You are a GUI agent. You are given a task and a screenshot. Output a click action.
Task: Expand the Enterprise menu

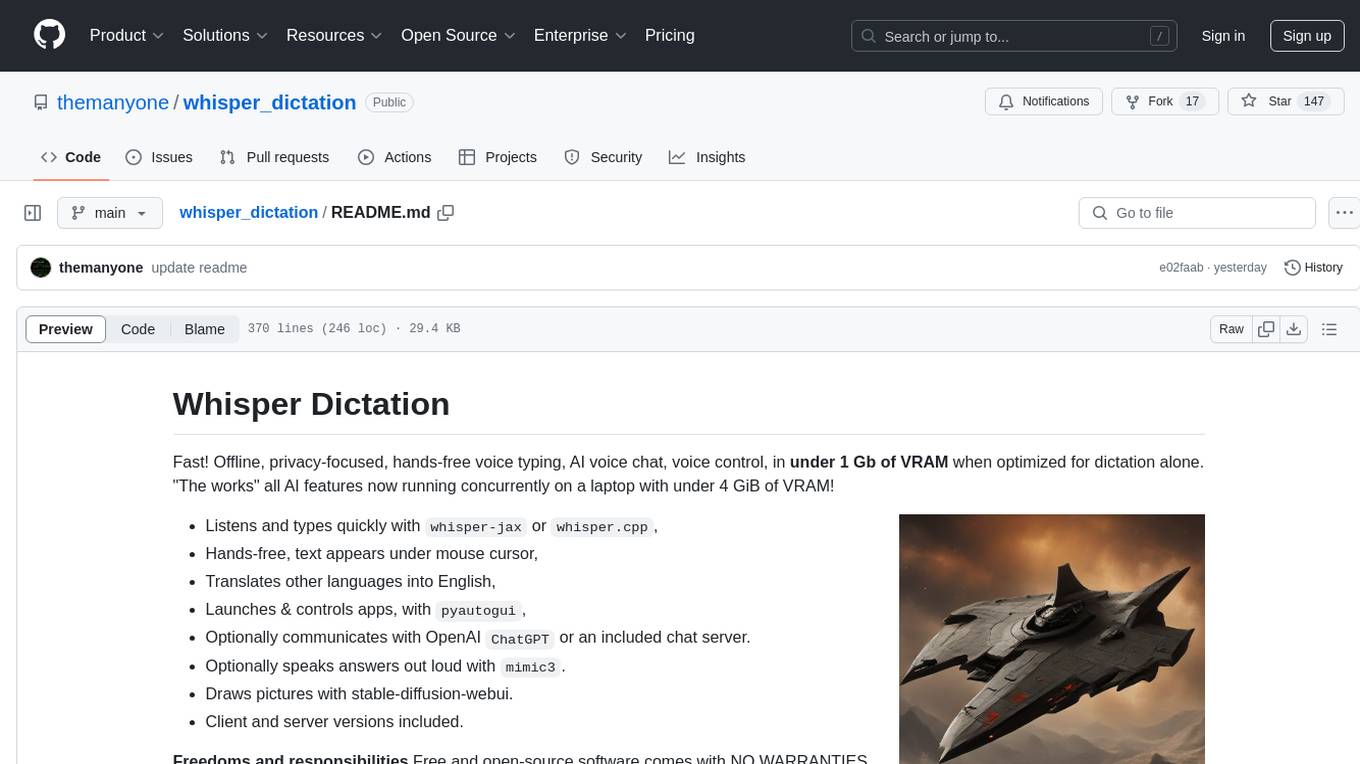[580, 35]
